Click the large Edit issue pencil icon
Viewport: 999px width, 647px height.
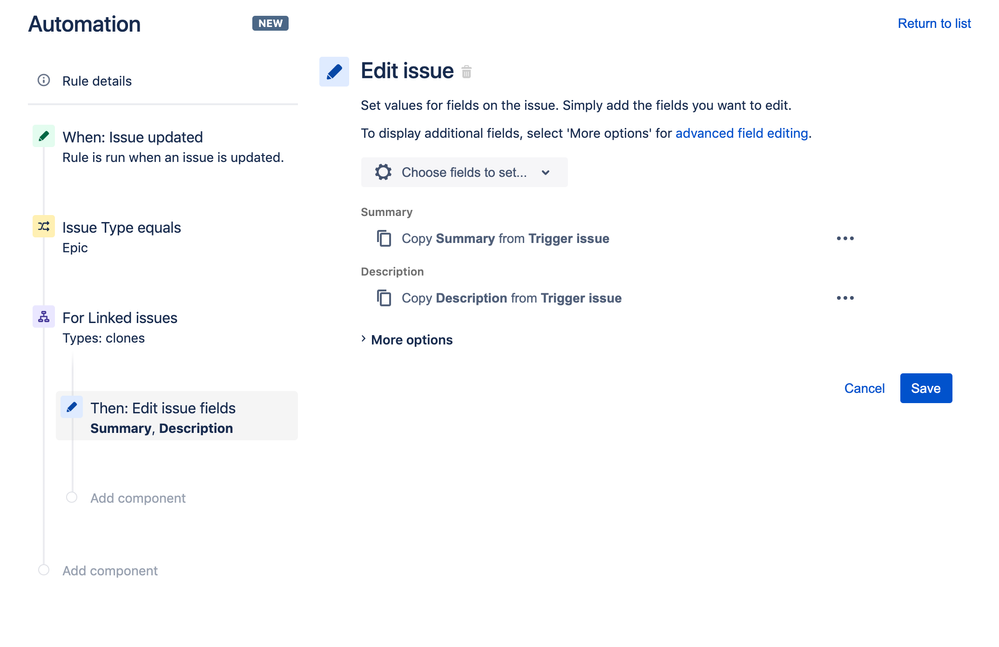click(x=334, y=71)
